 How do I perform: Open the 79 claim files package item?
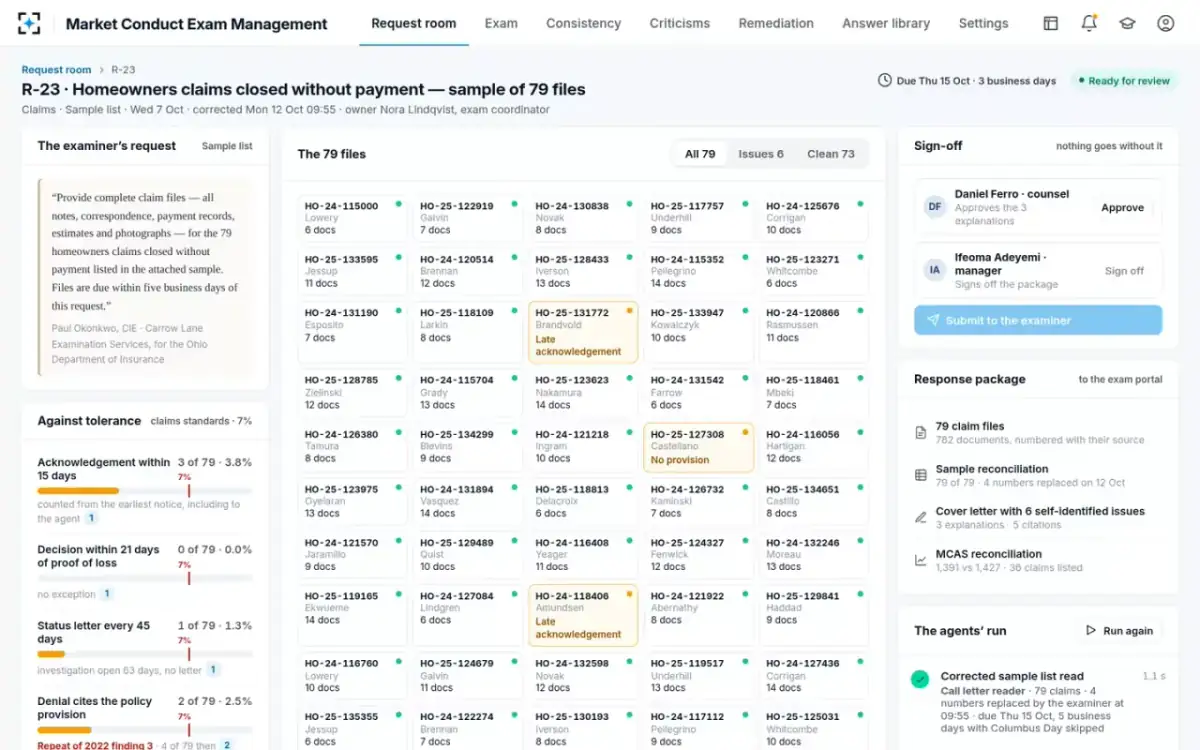tap(1038, 433)
